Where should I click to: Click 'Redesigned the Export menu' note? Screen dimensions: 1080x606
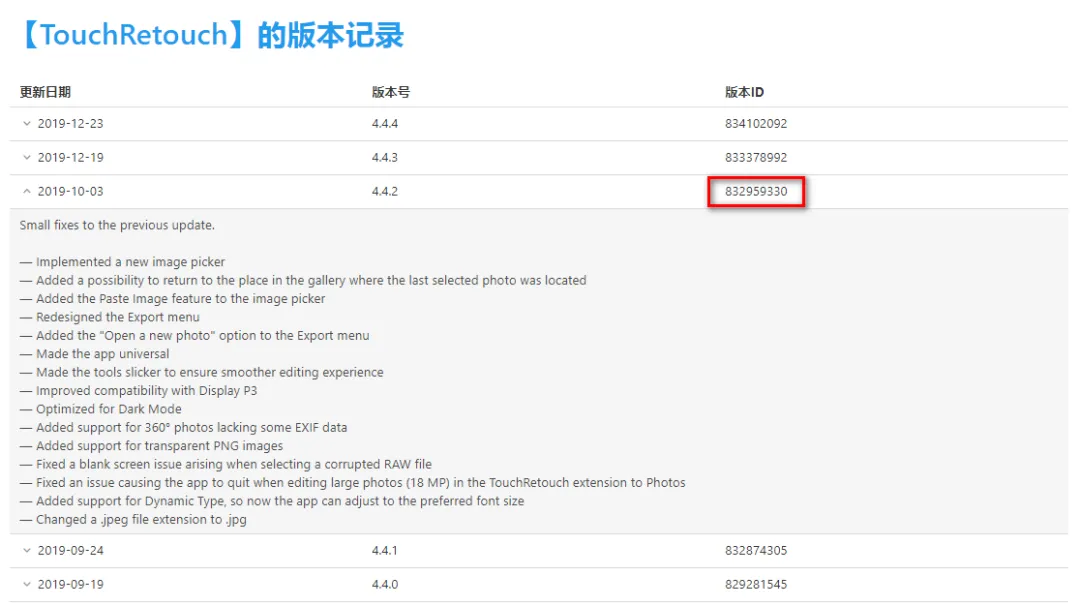(x=110, y=317)
